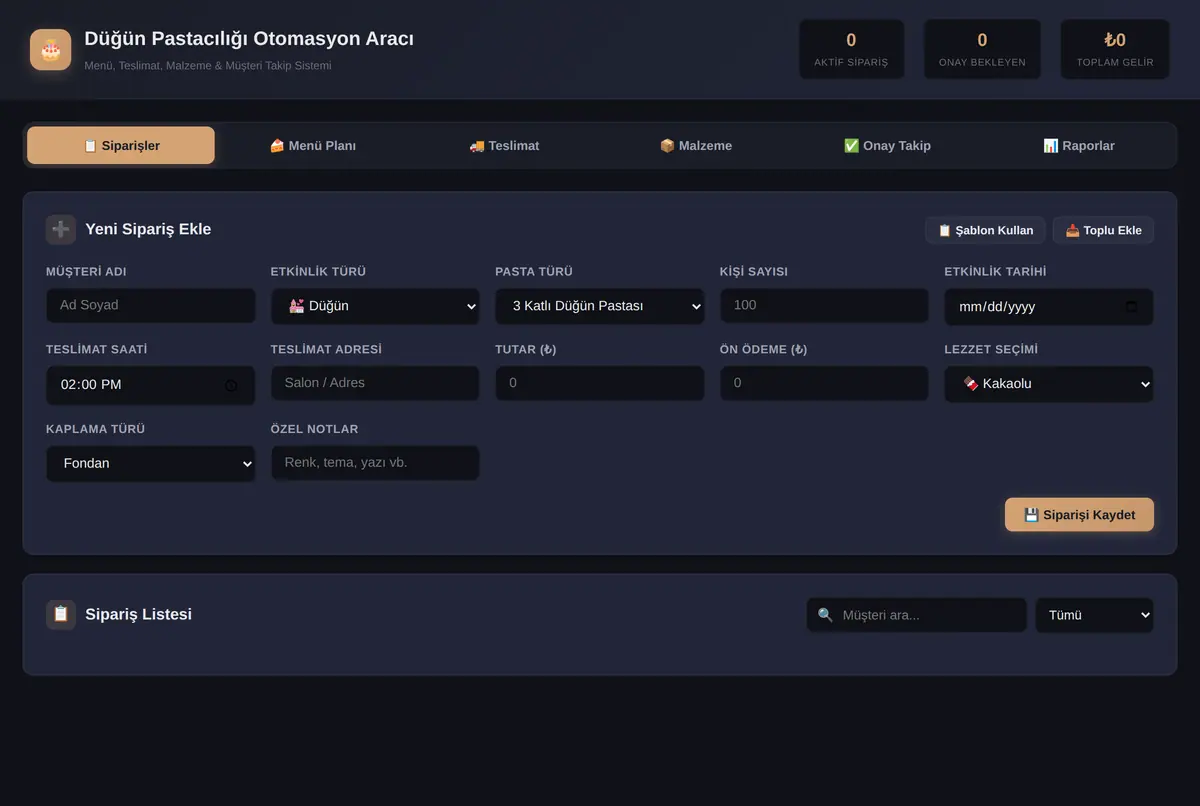Focus the Özel Notlar input field
The height and width of the screenshot is (806, 1200).
point(375,464)
